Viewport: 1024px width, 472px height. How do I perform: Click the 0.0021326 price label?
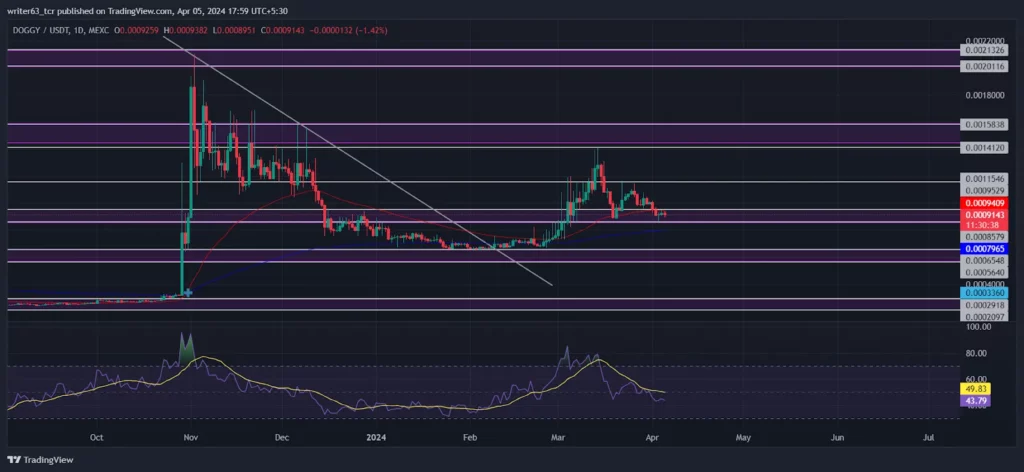pyautogui.click(x=982, y=50)
